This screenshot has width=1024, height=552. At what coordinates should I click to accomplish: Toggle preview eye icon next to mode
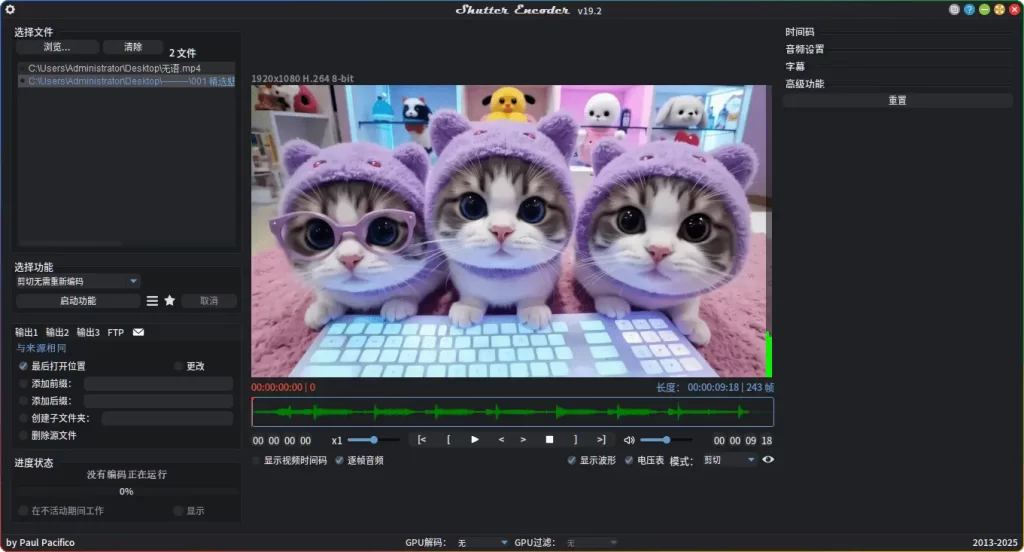(x=768, y=459)
